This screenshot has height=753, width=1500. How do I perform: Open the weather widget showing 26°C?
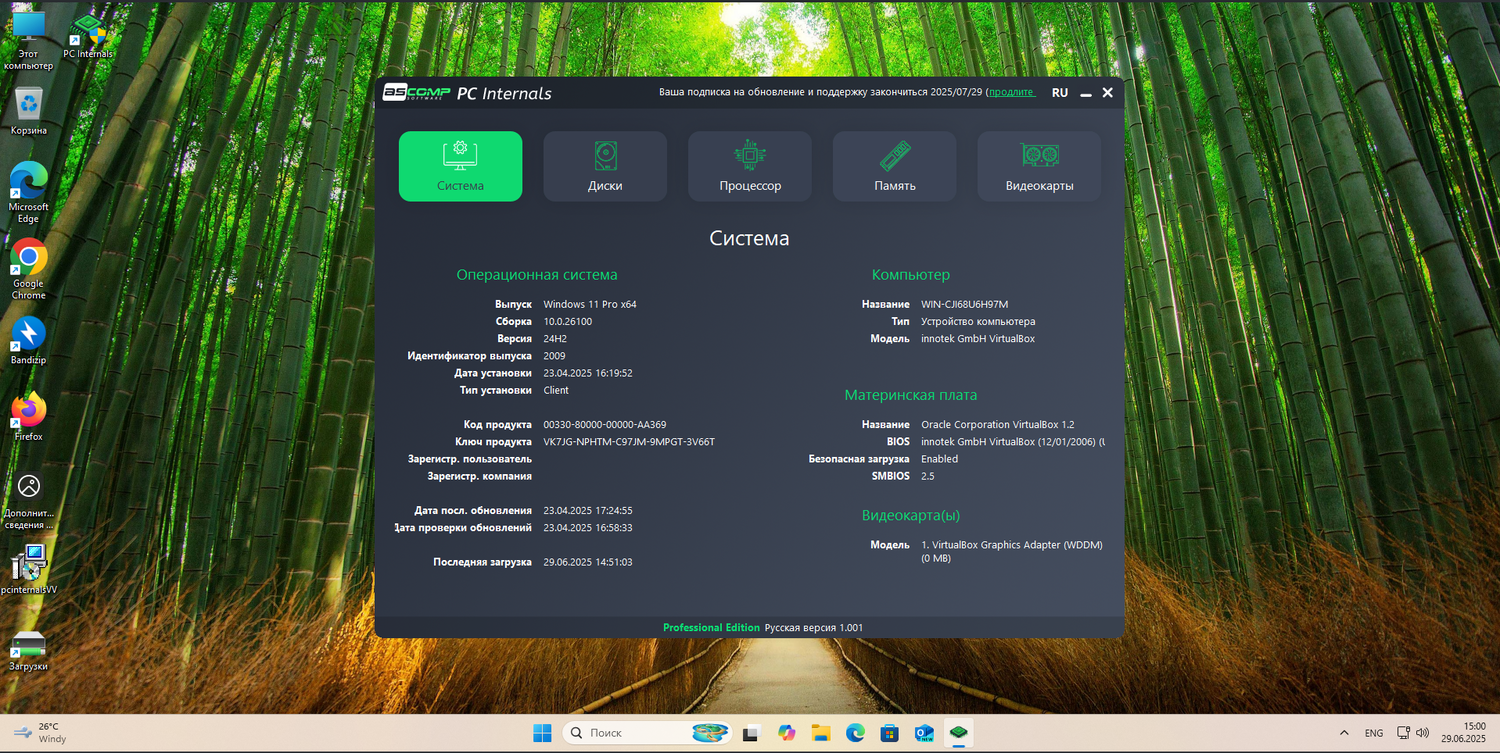(41, 733)
